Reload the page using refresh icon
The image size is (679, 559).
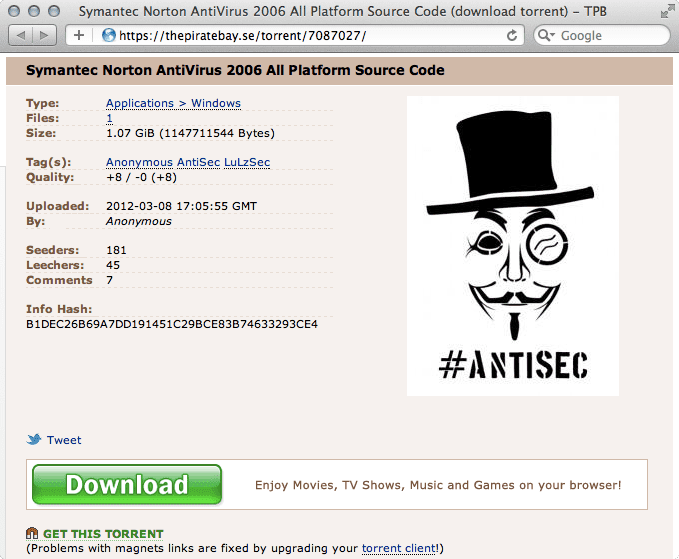click(512, 36)
